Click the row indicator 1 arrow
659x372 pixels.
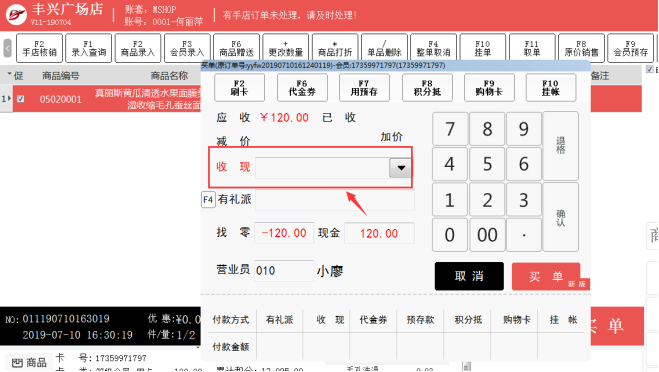coord(6,99)
